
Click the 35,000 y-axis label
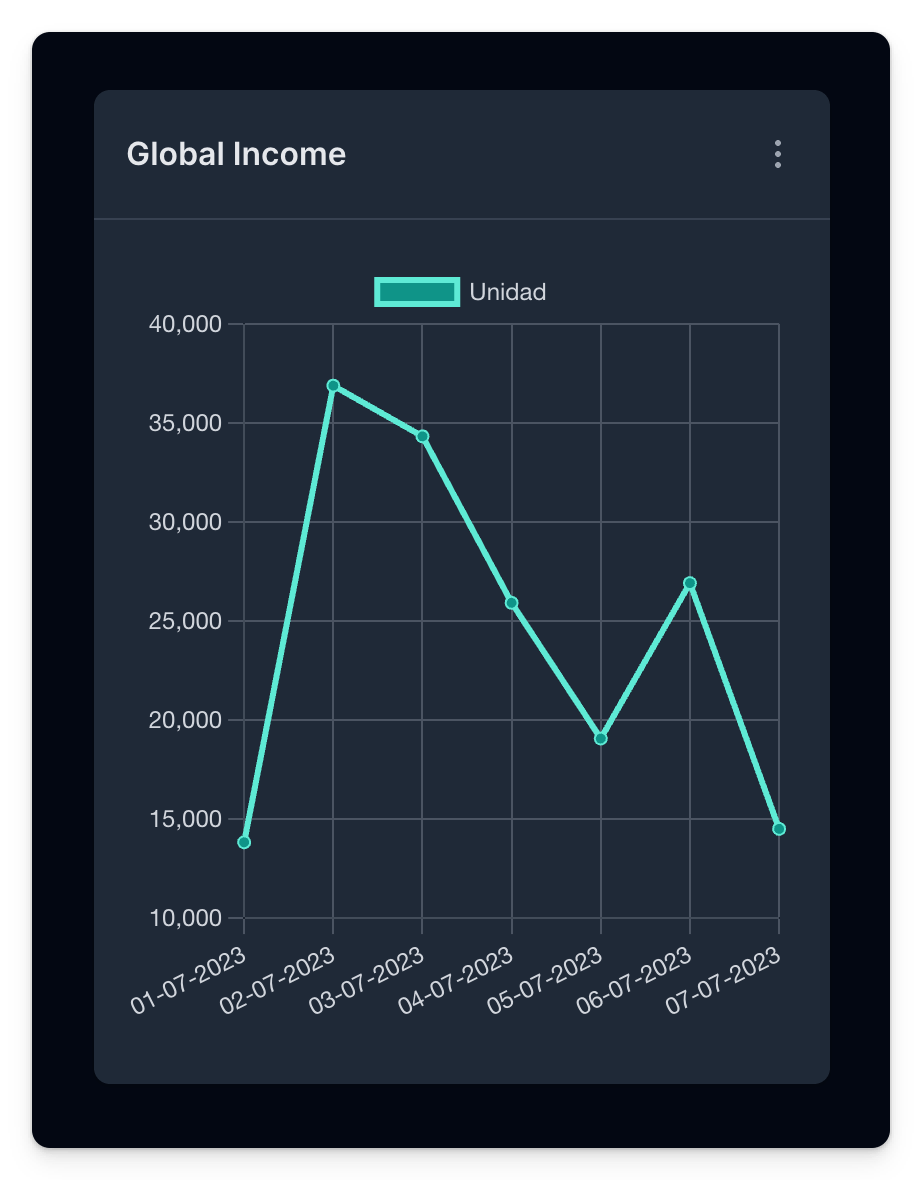(183, 423)
